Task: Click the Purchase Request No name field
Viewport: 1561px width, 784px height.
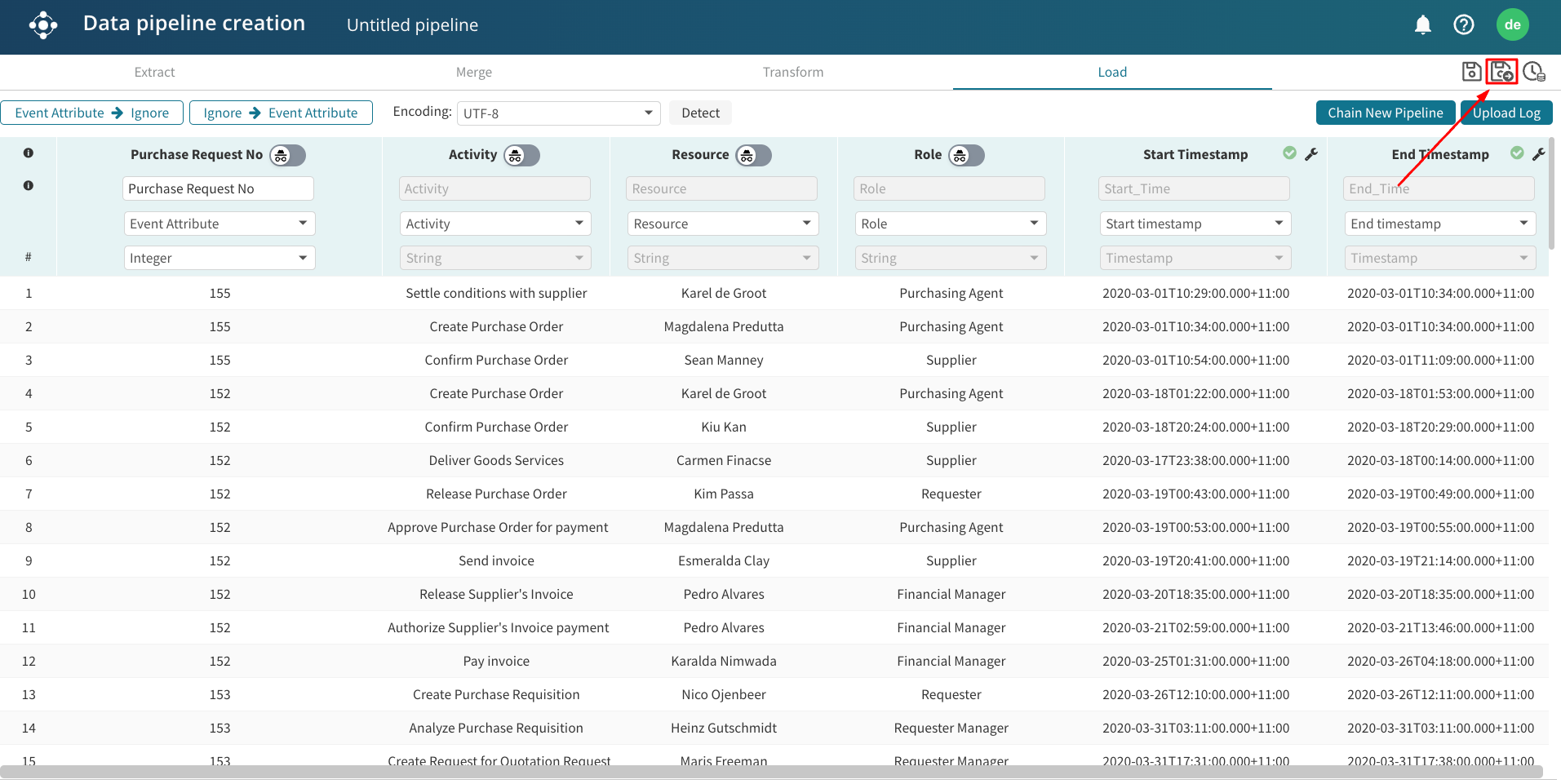Action: click(x=218, y=189)
